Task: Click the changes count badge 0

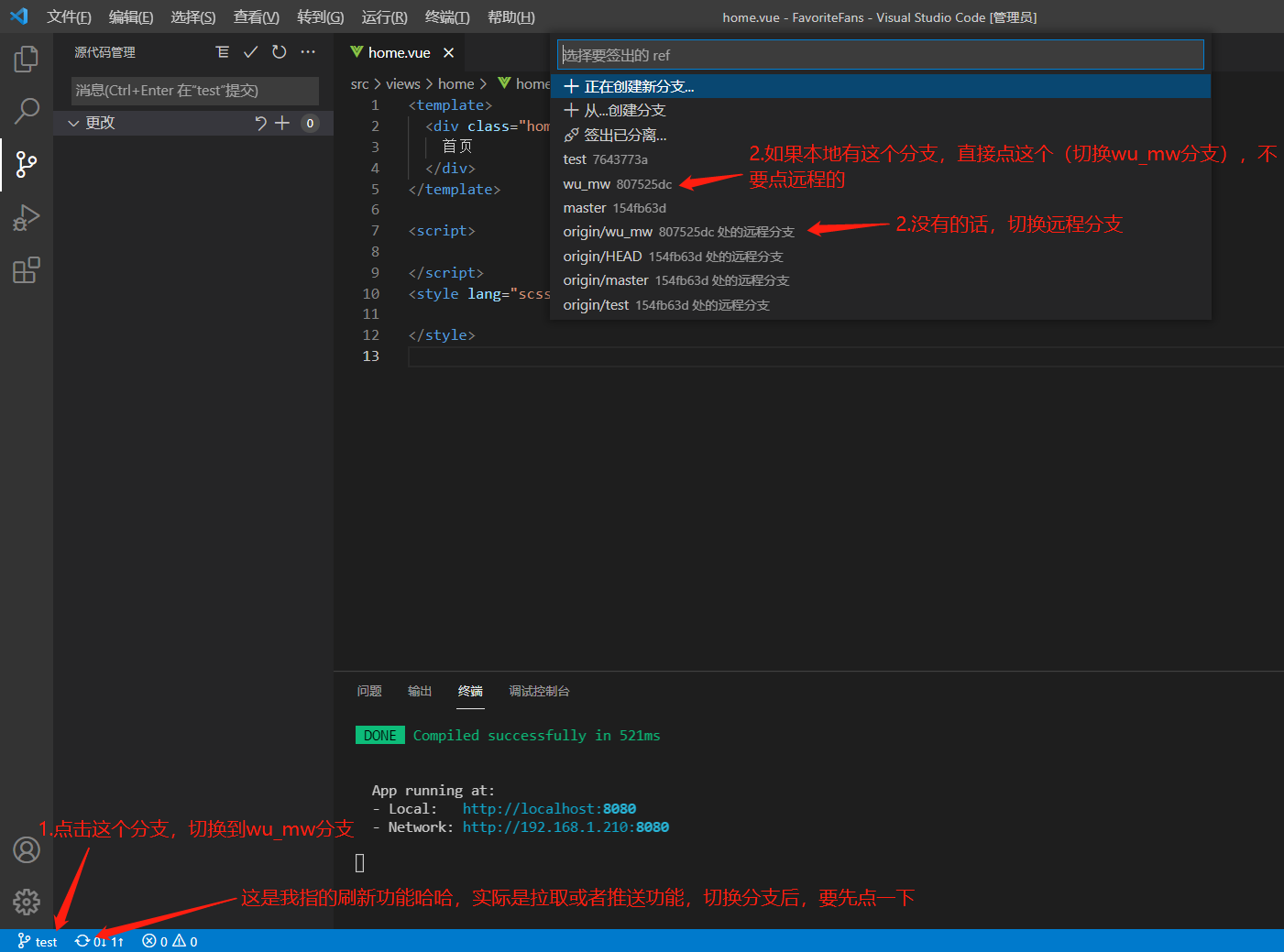Action: [311, 123]
